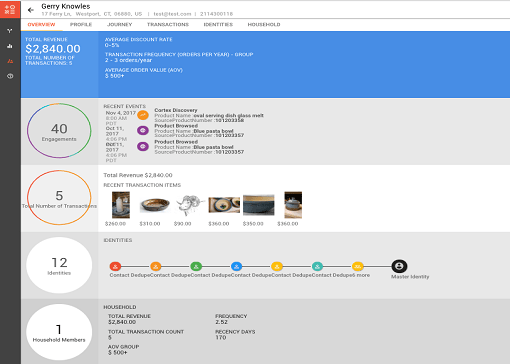Click the '2 - 3 orders/year' frequency value
510x364 pixels.
point(128,60)
